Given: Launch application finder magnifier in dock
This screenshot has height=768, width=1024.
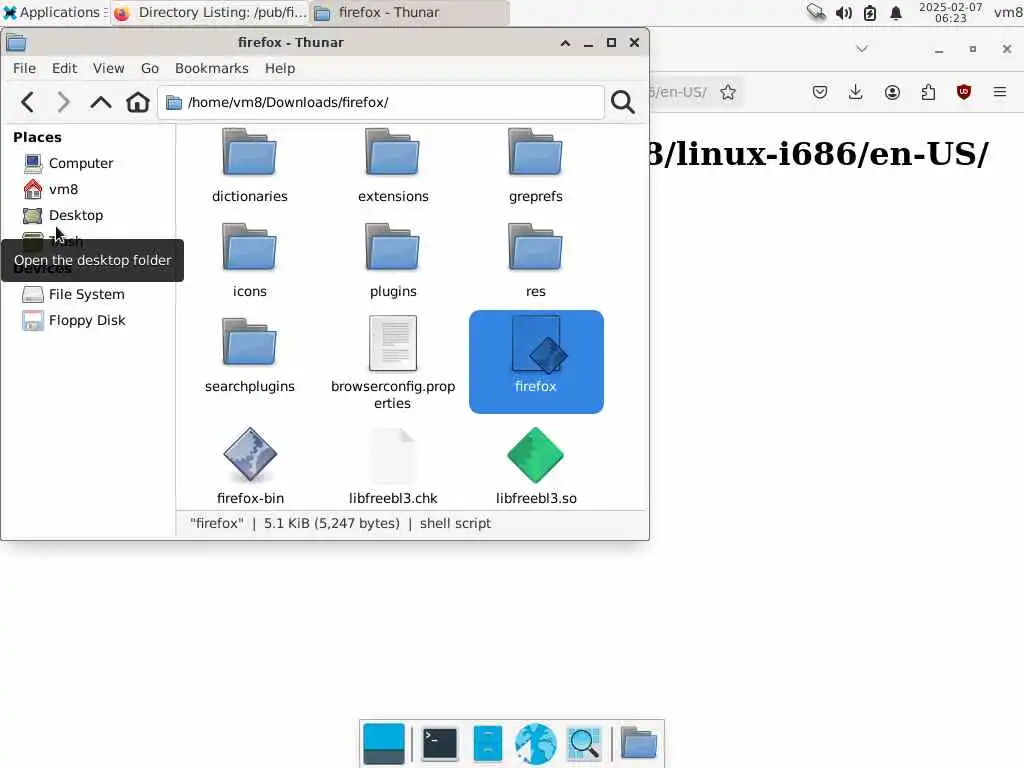Looking at the screenshot, I should (584, 744).
